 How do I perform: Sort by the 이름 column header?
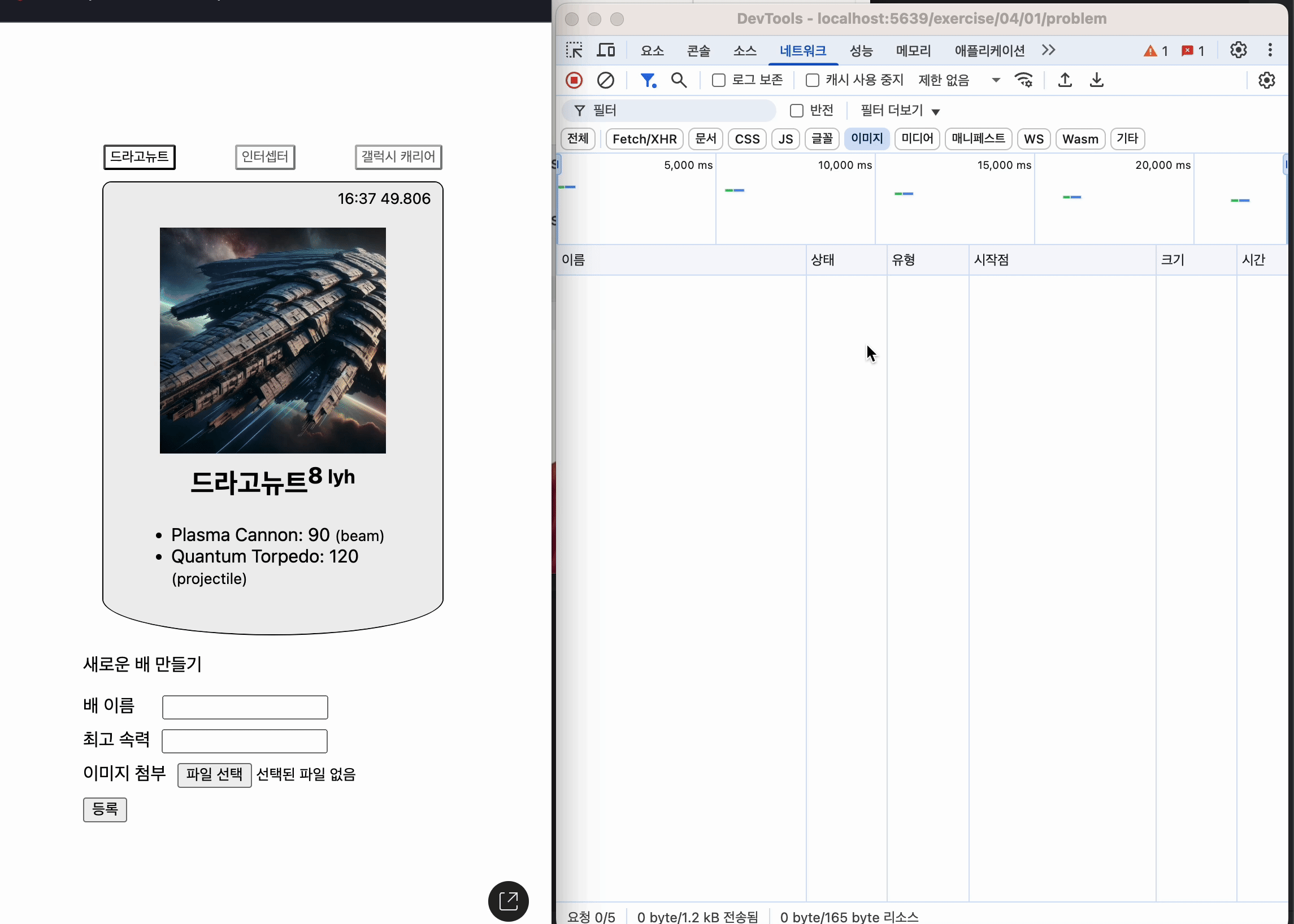[681, 260]
